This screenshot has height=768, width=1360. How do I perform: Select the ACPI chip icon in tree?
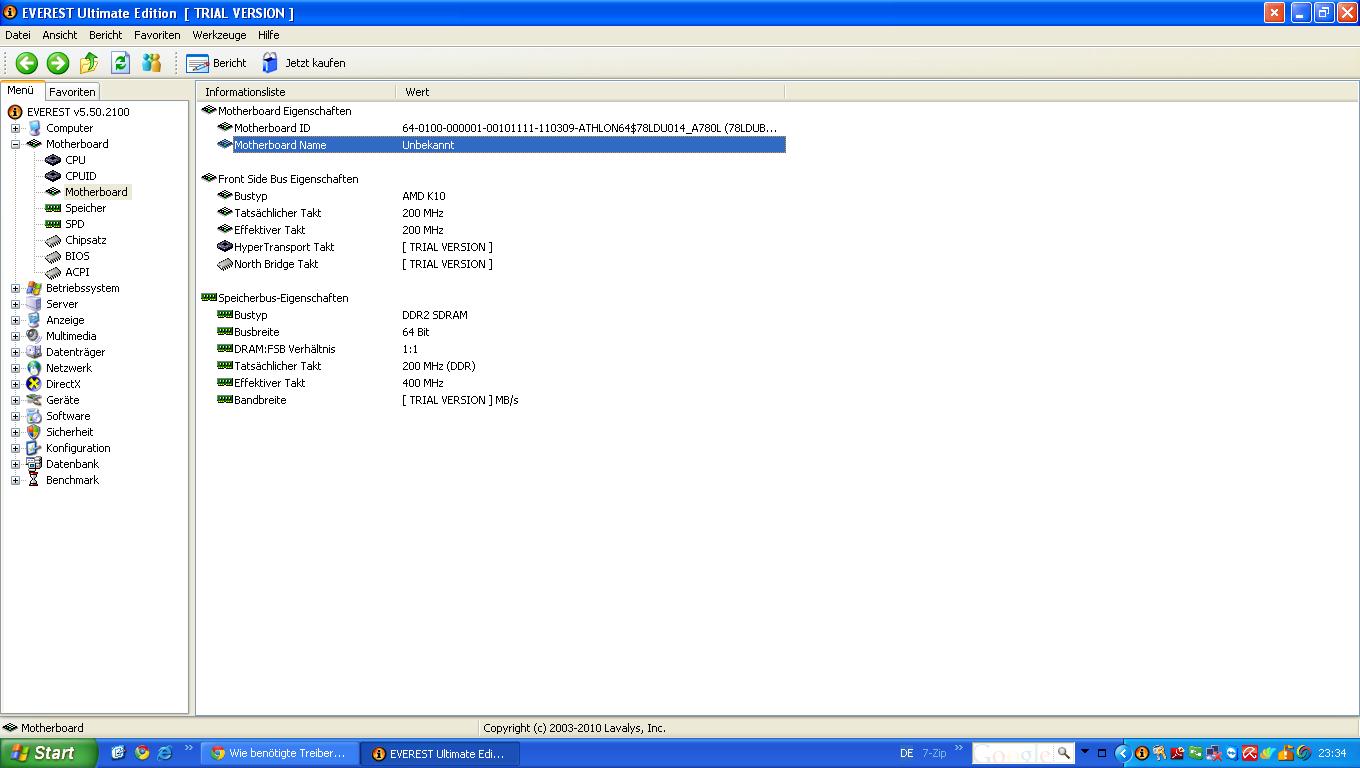coord(53,272)
